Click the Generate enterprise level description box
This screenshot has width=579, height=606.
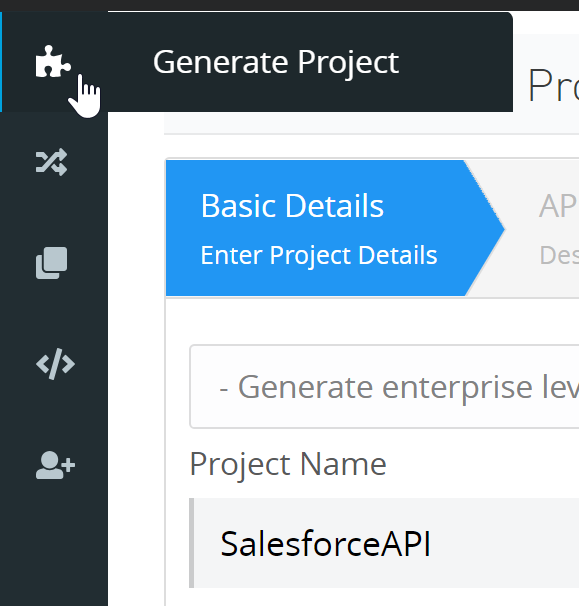tap(384, 386)
